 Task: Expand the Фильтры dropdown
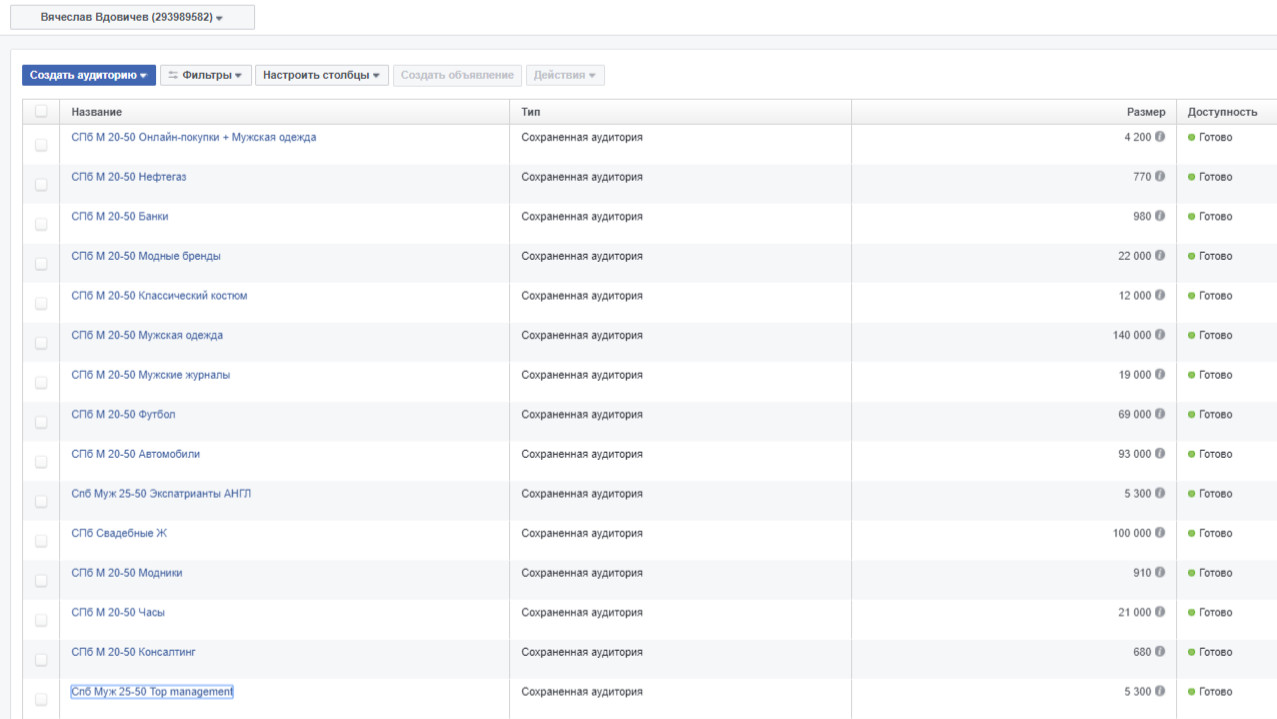(x=205, y=76)
